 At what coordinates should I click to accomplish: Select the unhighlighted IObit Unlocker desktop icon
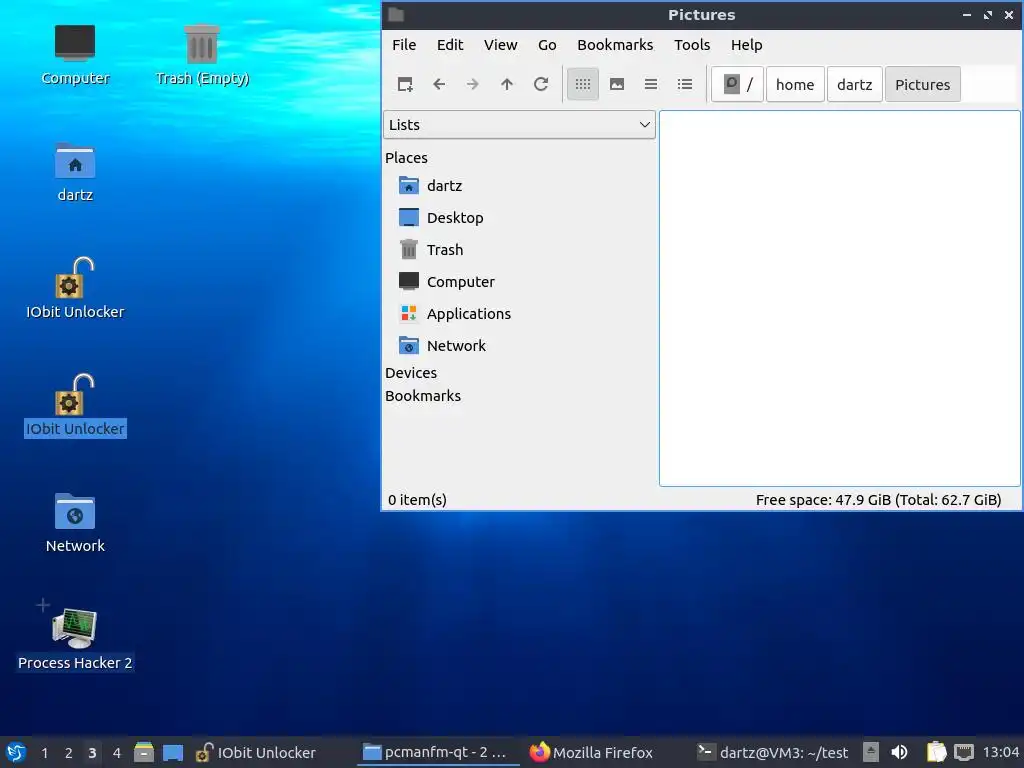coord(75,288)
